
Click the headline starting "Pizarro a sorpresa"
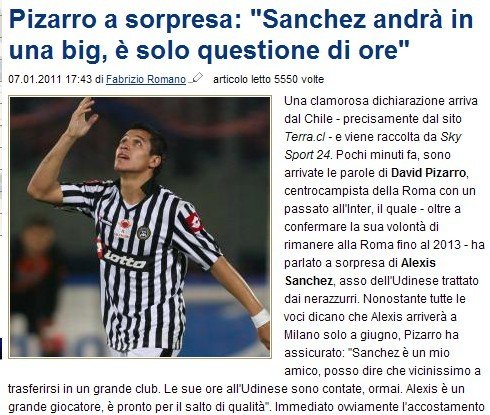241,35
